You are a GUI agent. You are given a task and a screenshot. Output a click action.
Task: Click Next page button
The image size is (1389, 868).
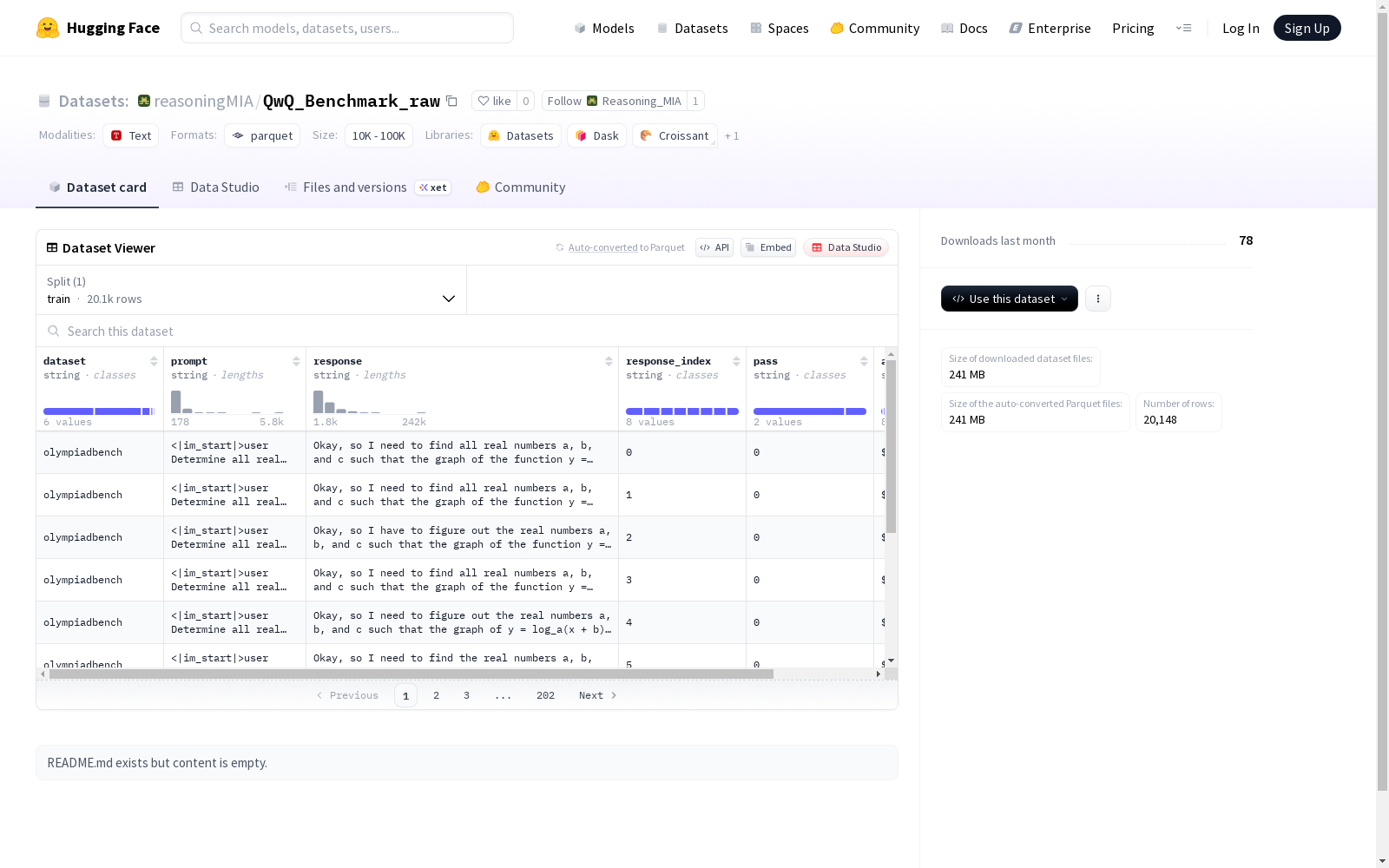point(598,695)
